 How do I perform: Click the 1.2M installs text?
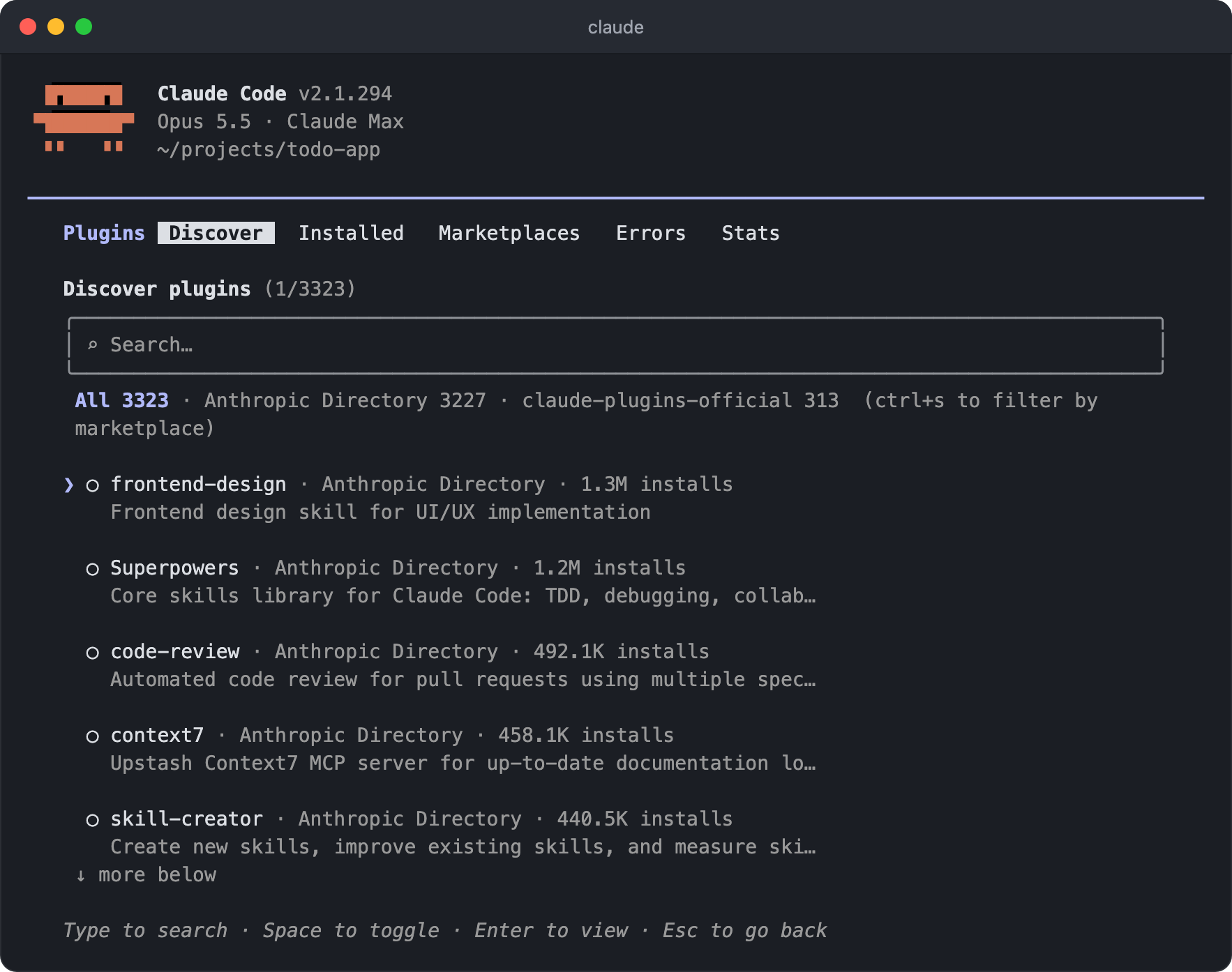tap(610, 568)
